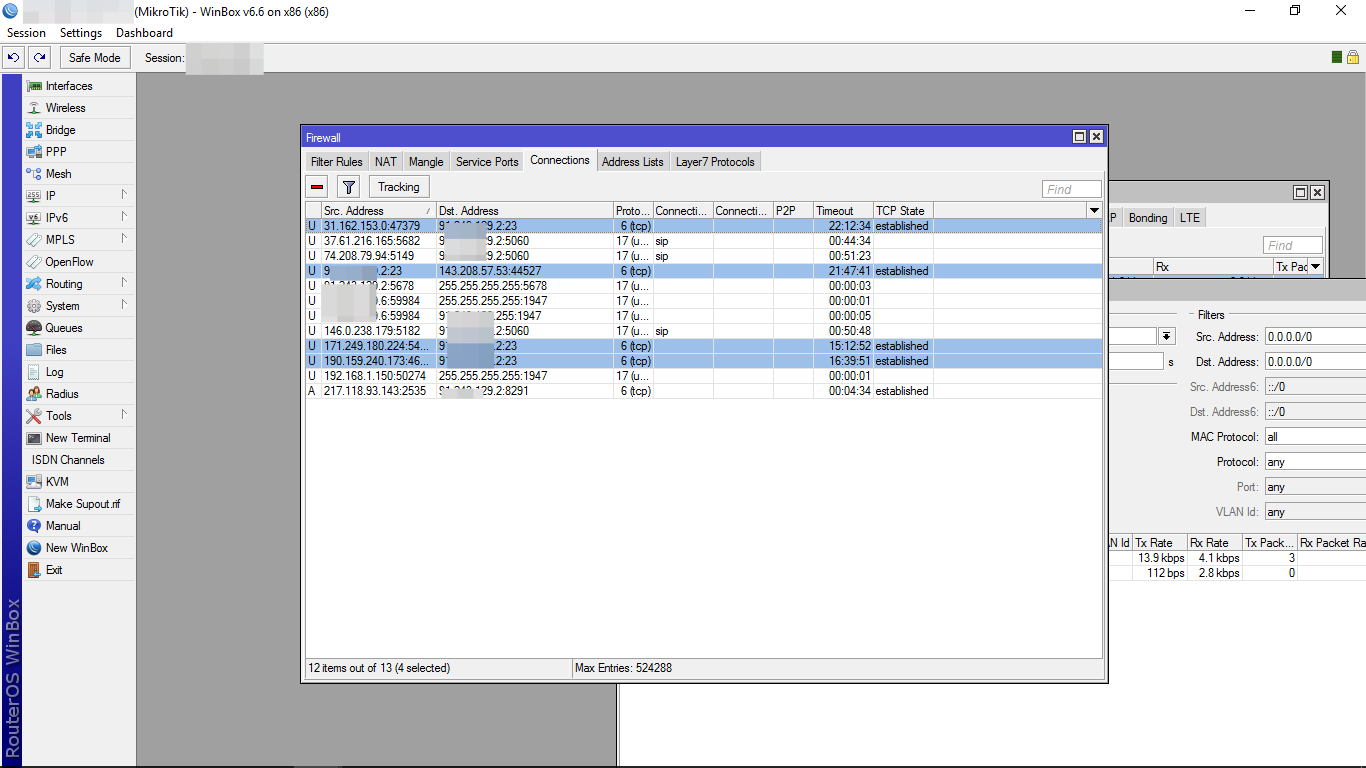Select the connection row 217.118.93.143:2535
This screenshot has width=1366, height=768.
pyautogui.click(x=704, y=391)
